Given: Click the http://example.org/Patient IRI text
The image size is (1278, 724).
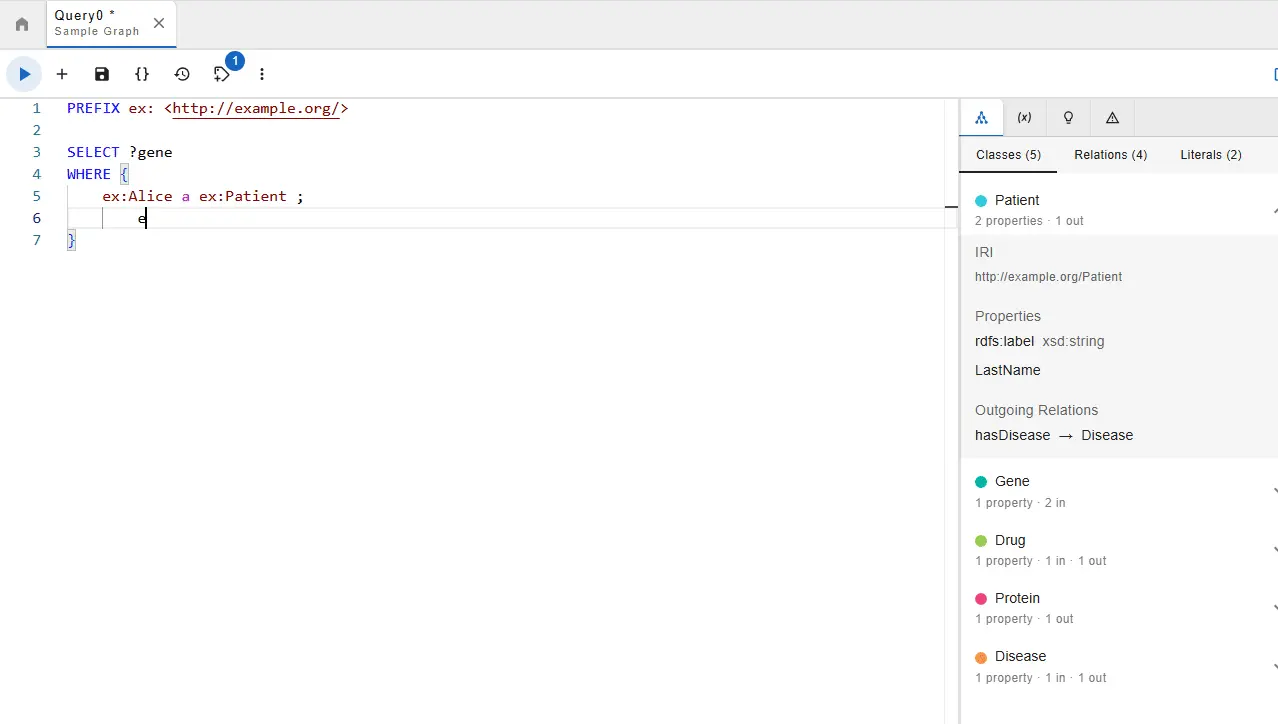Looking at the screenshot, I should (1048, 277).
